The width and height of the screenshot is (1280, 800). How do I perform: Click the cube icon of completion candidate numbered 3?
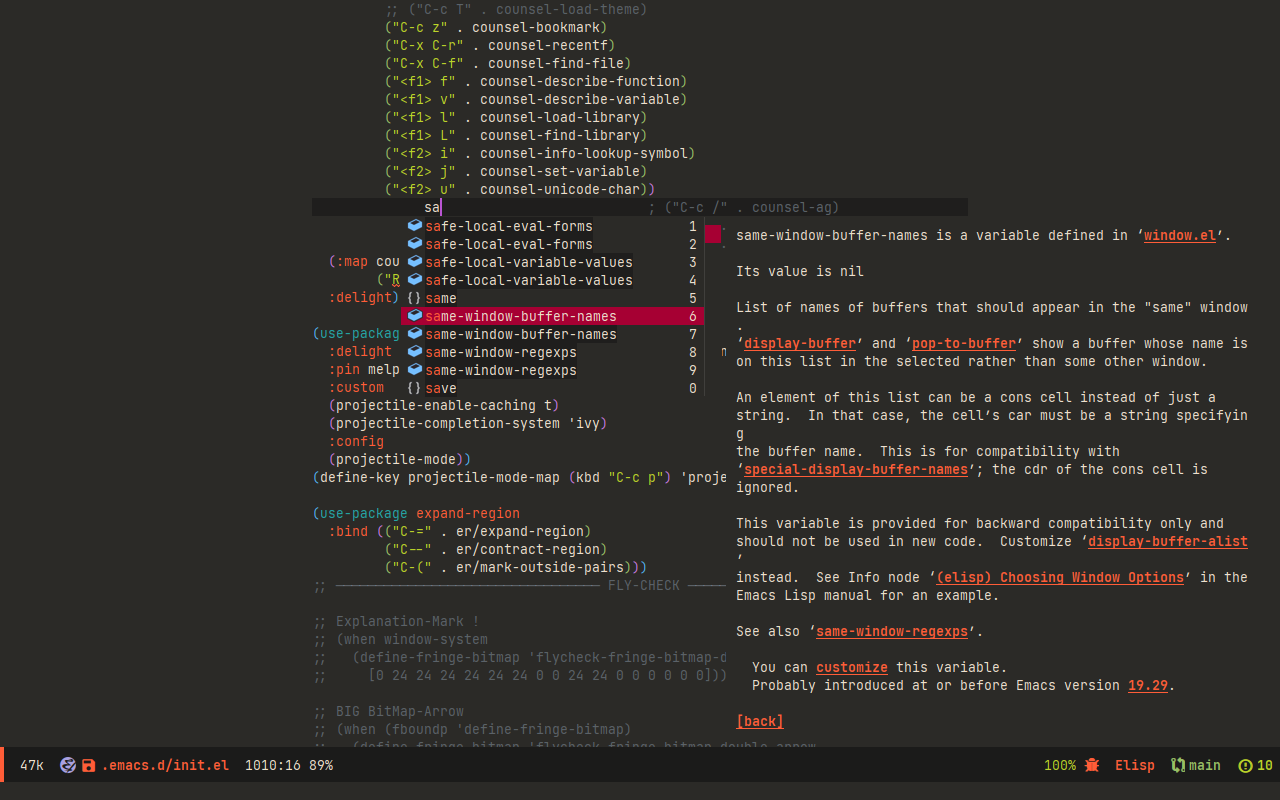point(415,262)
